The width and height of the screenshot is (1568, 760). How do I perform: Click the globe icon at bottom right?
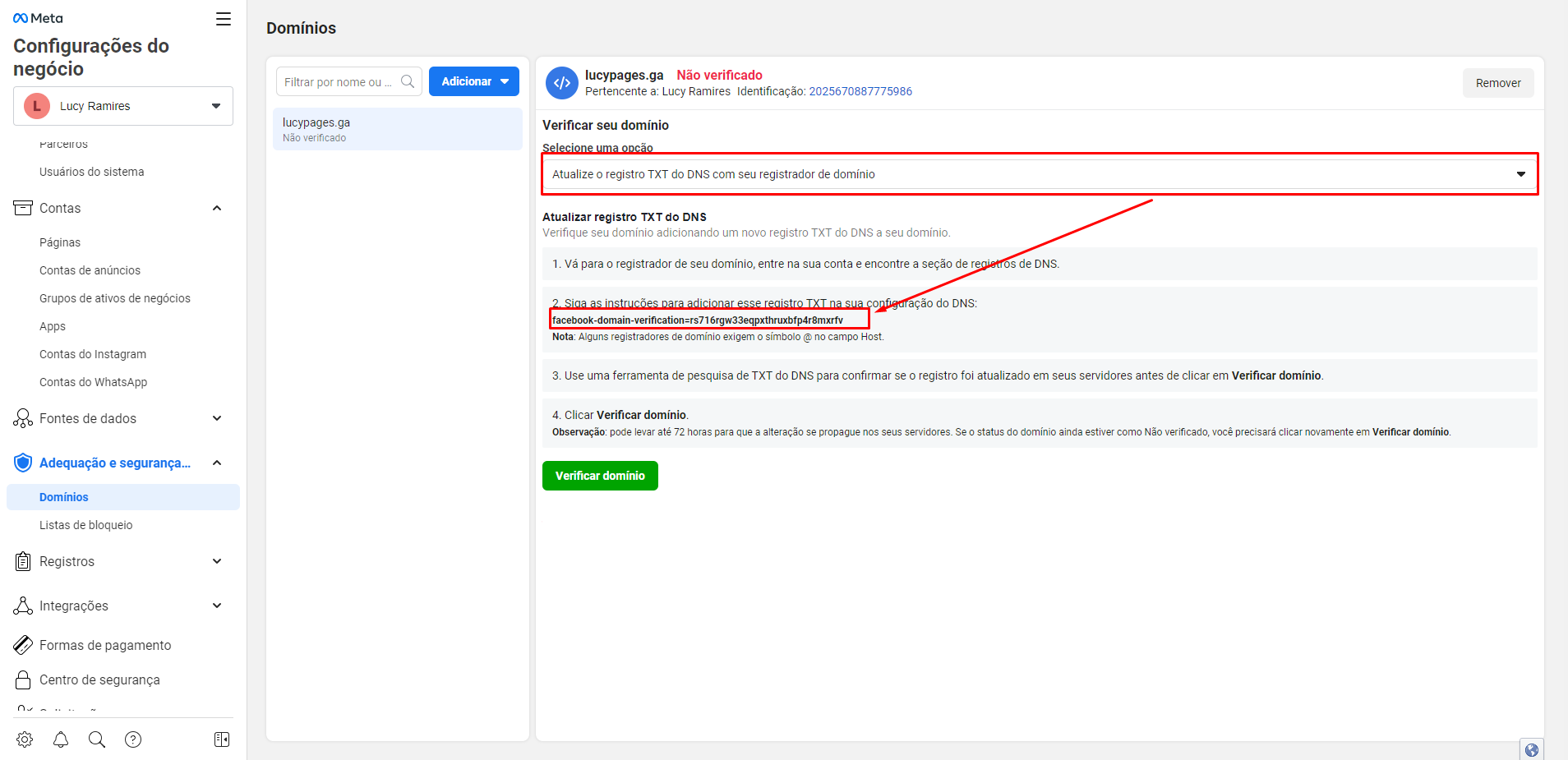coord(1532,749)
